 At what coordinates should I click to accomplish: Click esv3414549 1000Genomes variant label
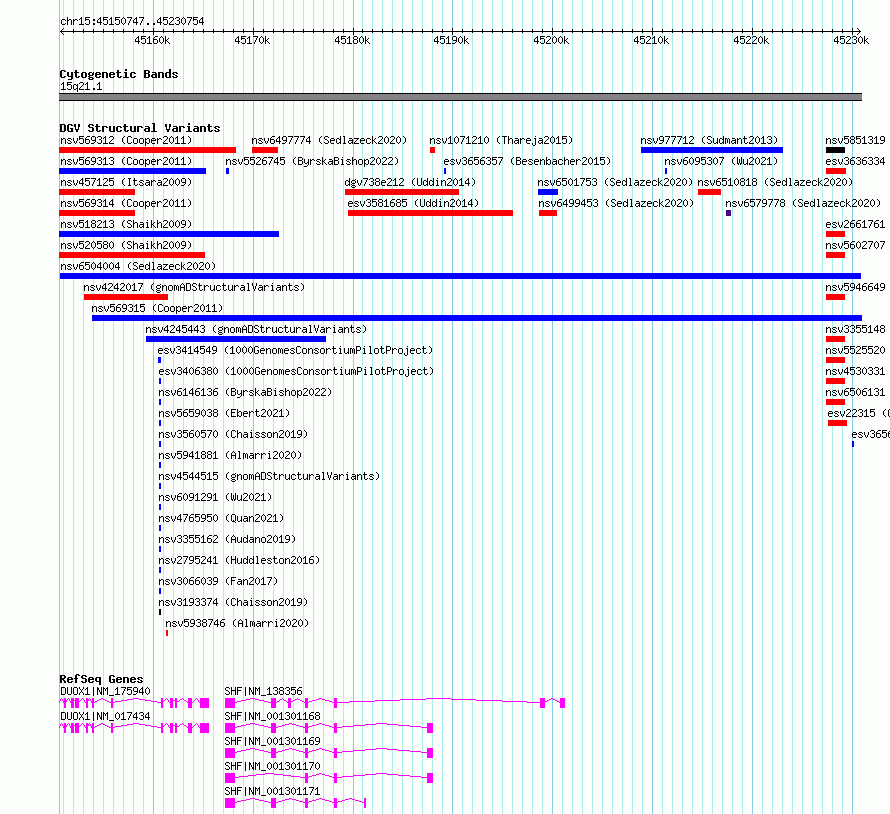[295, 350]
